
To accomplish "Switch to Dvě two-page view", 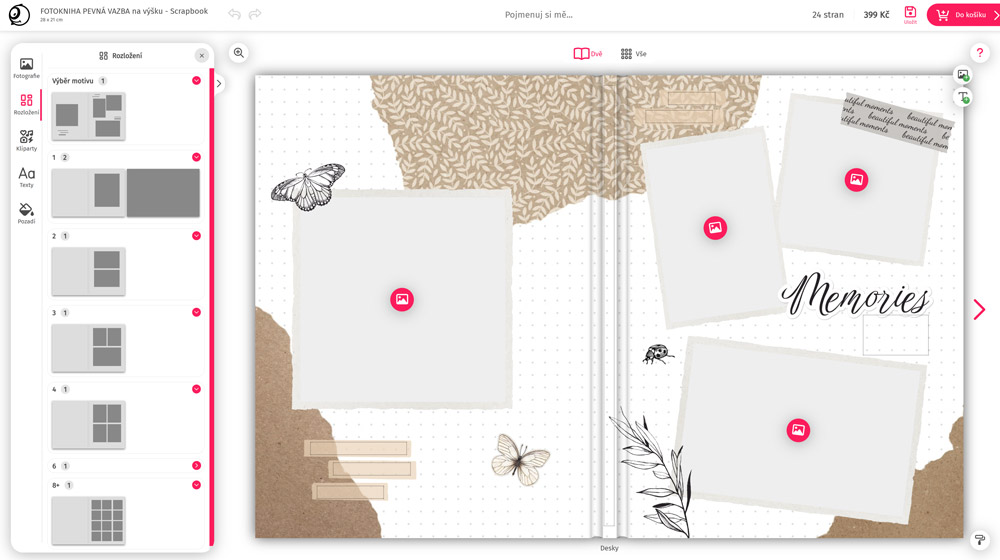I will click(x=588, y=54).
